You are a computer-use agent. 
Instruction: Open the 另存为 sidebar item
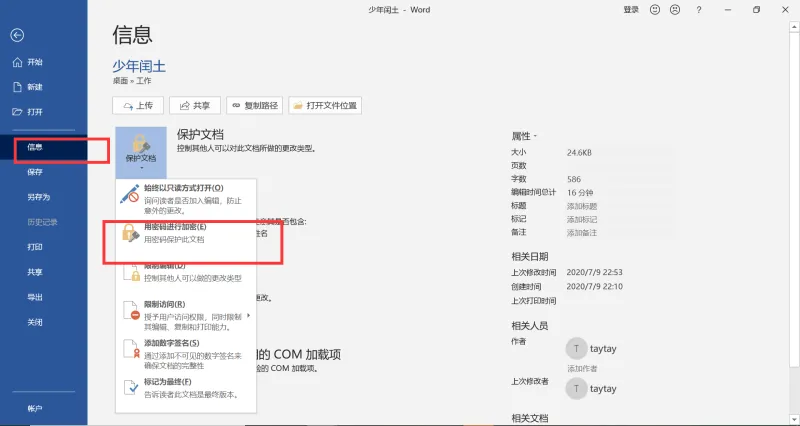pyautogui.click(x=39, y=197)
